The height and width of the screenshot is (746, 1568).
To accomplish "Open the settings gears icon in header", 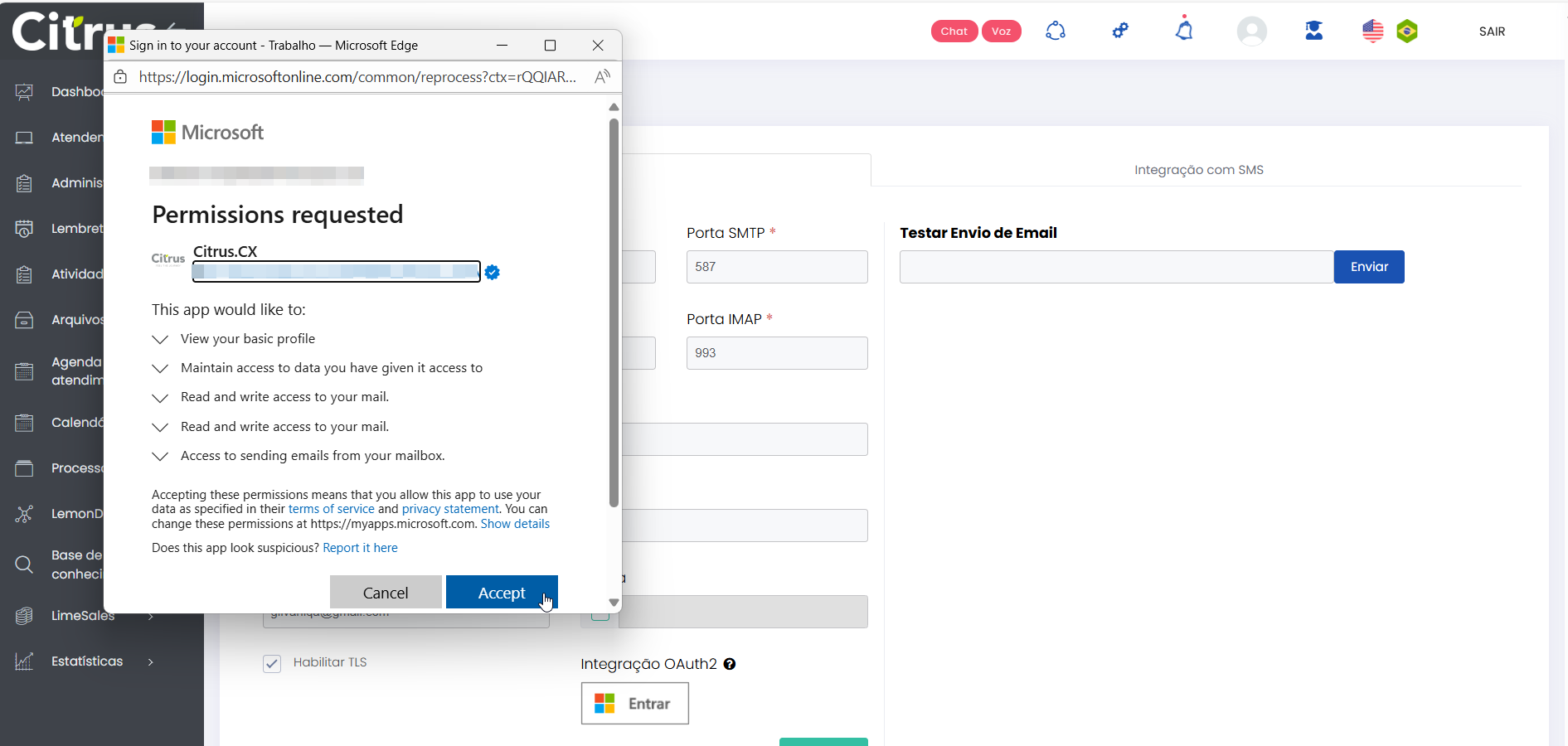I will pyautogui.click(x=1120, y=31).
